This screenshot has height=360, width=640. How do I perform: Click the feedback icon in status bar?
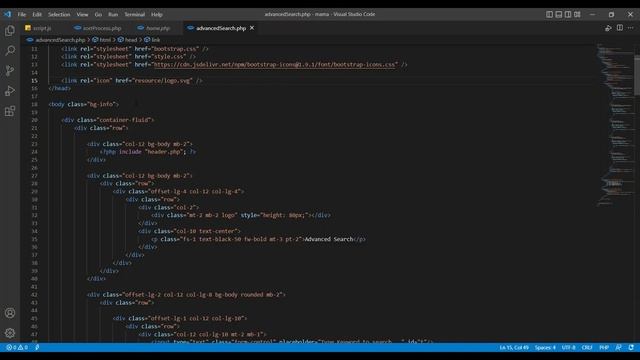619,348
